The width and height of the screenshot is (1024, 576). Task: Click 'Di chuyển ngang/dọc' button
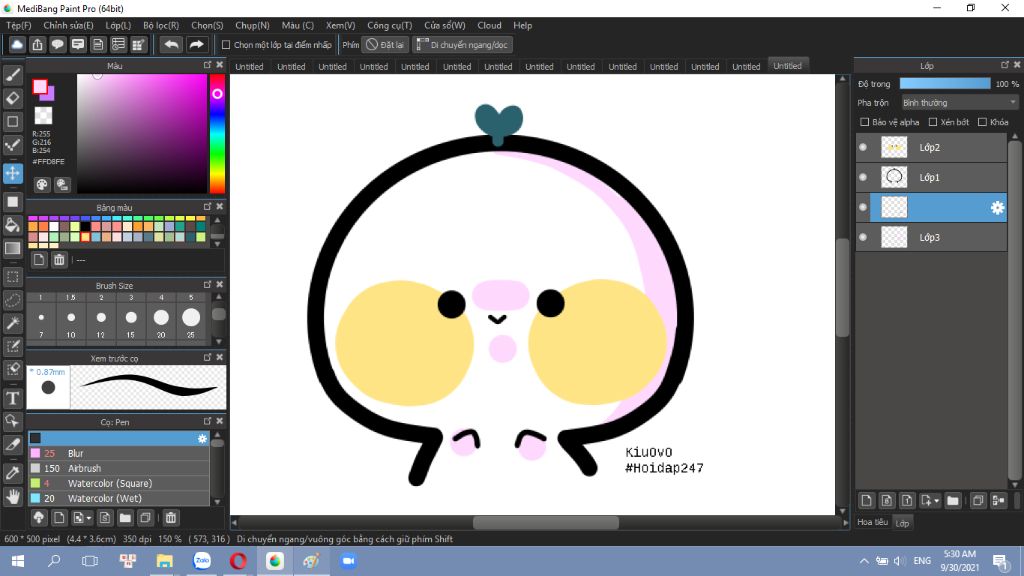pos(463,45)
